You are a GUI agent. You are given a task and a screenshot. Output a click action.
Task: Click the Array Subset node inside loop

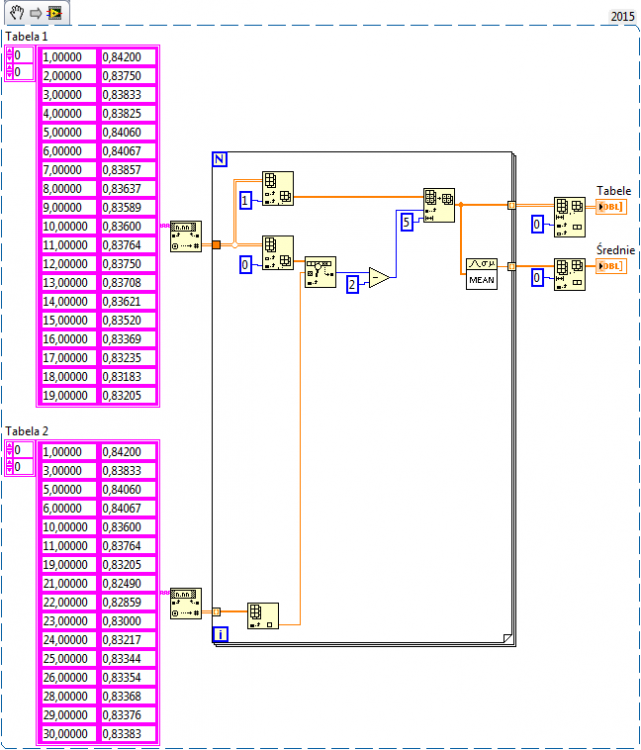click(439, 205)
